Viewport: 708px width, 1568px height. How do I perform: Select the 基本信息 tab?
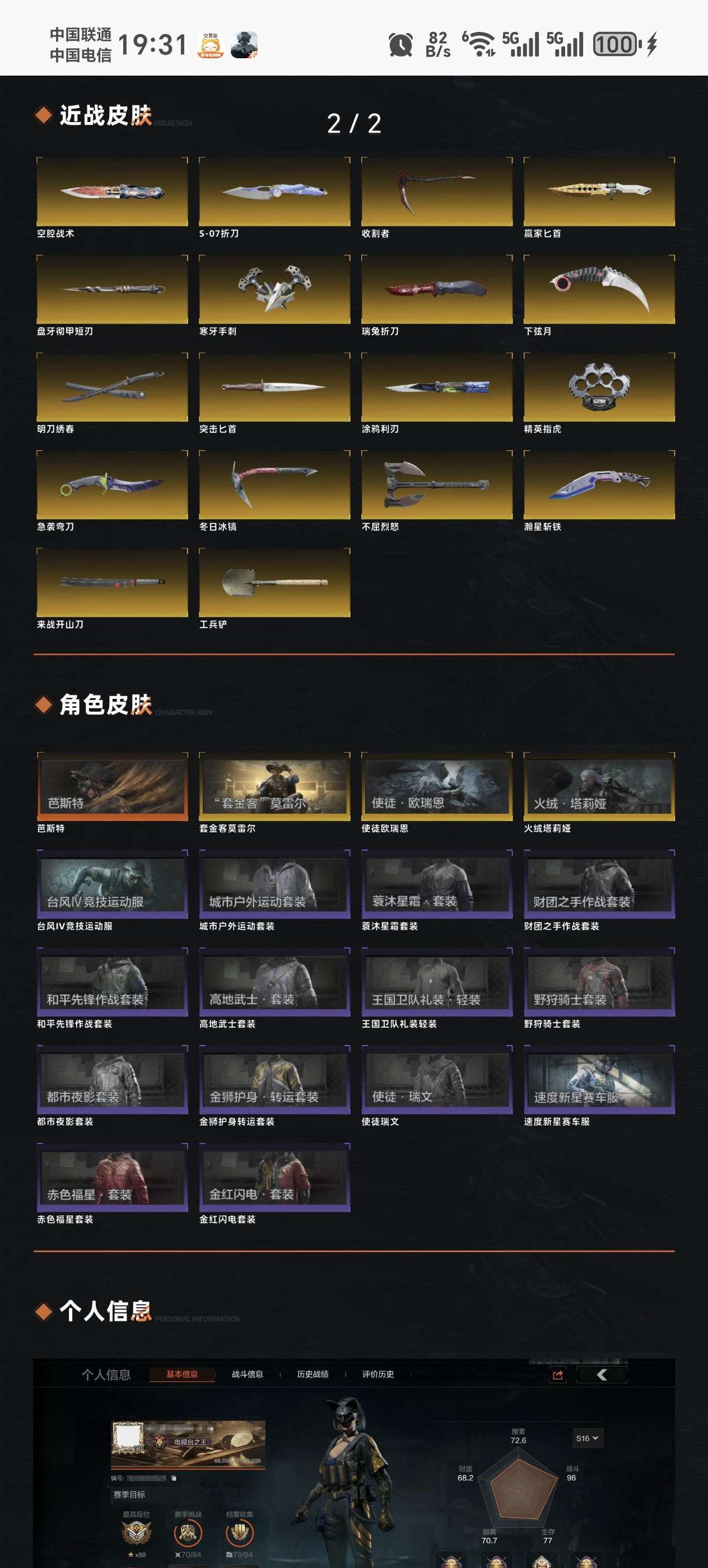[182, 1374]
